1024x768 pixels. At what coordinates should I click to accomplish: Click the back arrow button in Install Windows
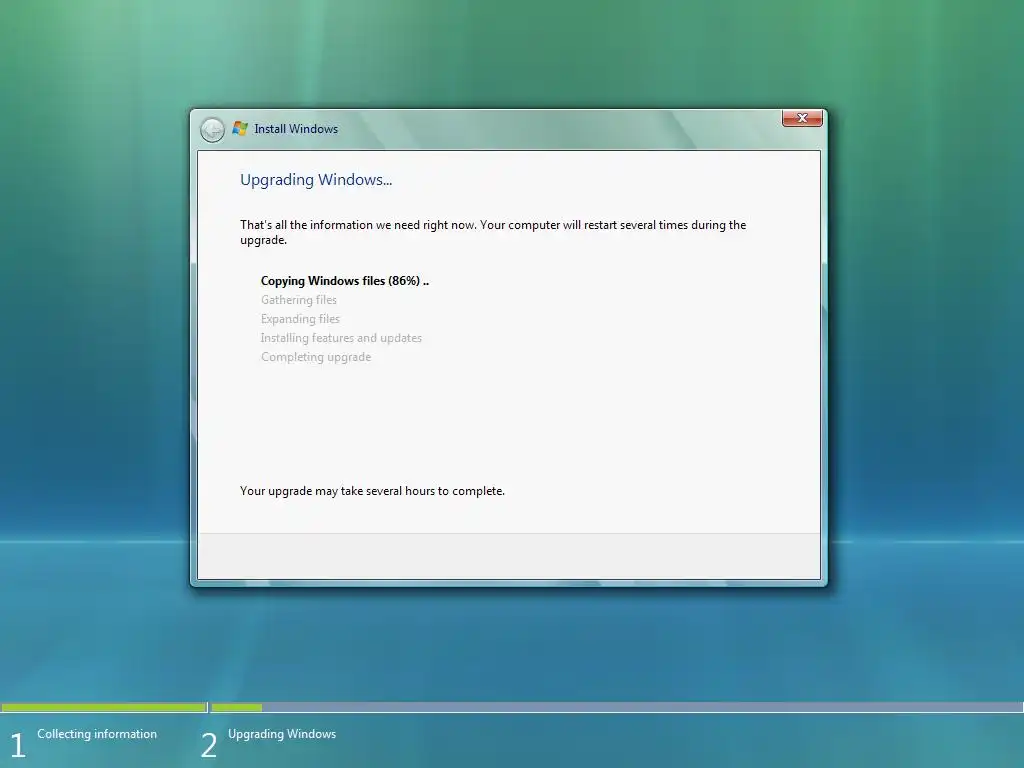(212, 130)
